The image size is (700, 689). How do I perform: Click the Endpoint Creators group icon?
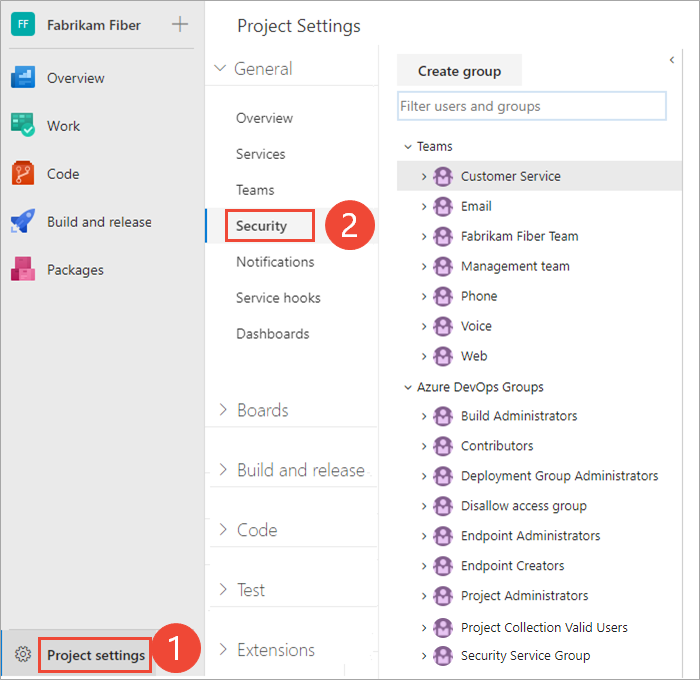coord(443,565)
